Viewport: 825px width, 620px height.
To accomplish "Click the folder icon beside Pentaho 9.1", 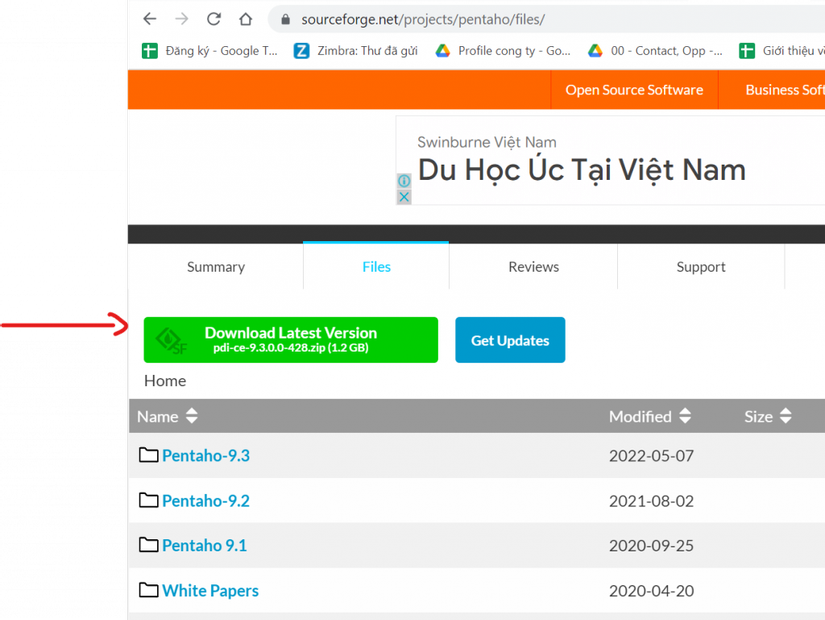I will tap(149, 545).
